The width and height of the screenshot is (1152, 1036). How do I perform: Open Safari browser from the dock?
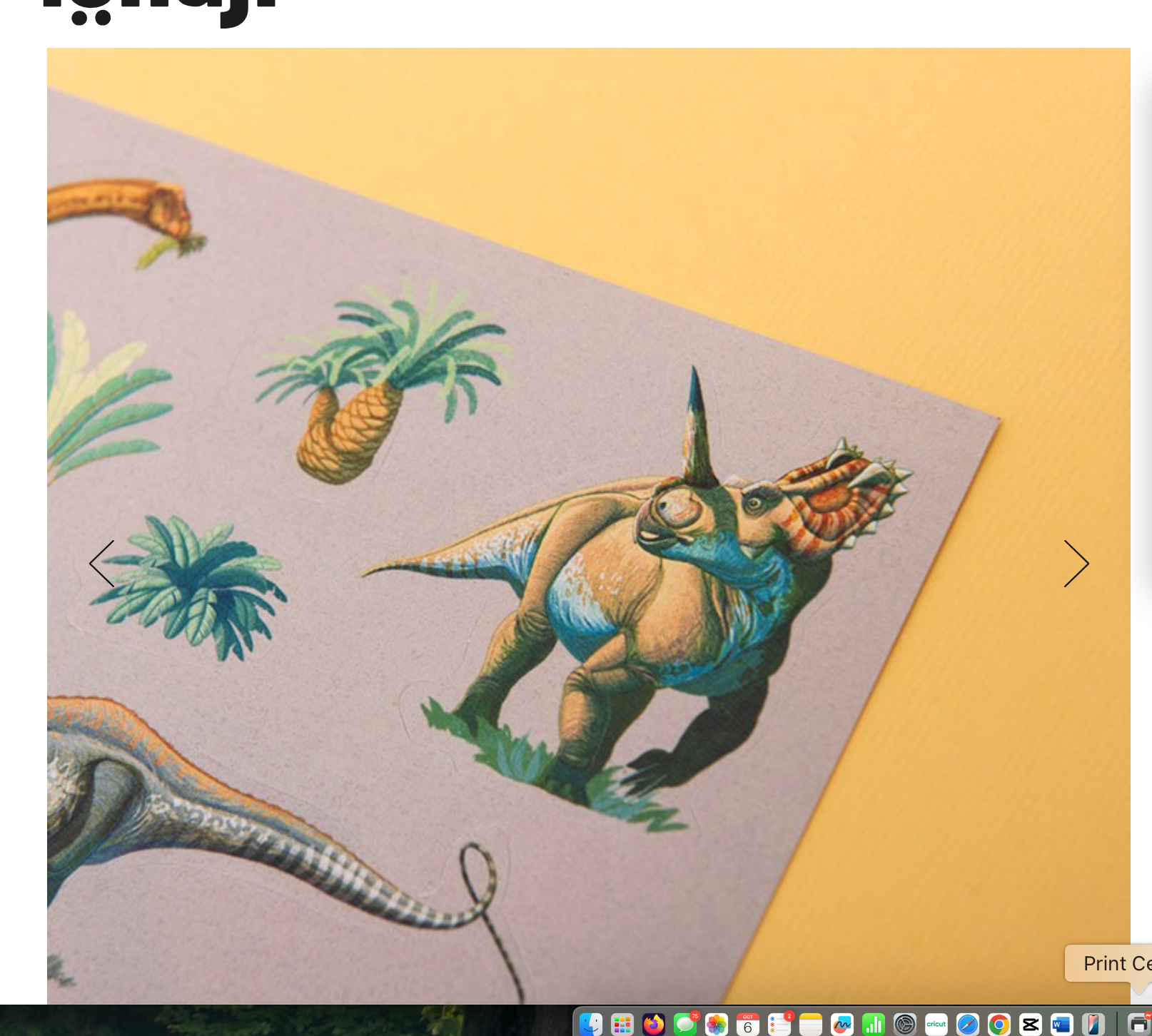[968, 1025]
